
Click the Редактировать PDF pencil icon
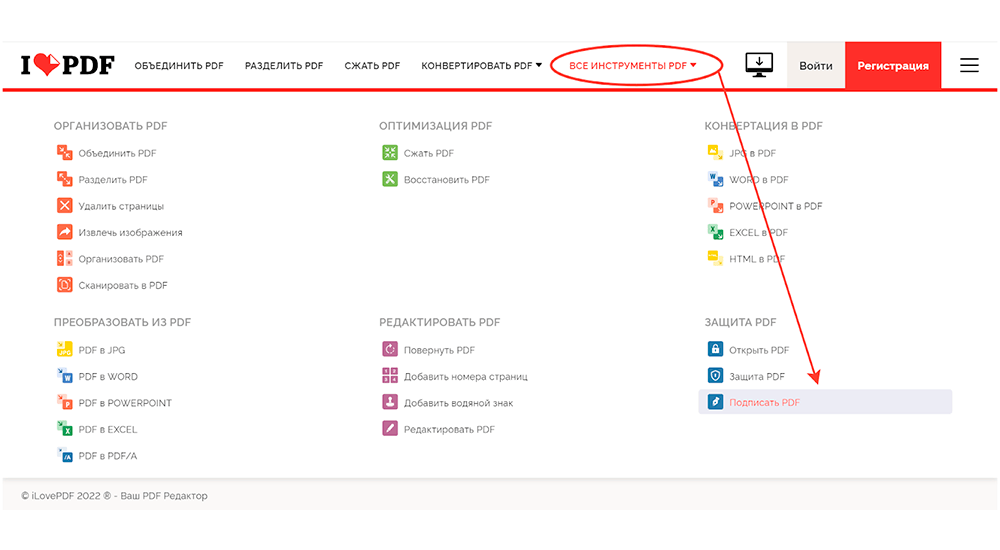[x=390, y=429]
